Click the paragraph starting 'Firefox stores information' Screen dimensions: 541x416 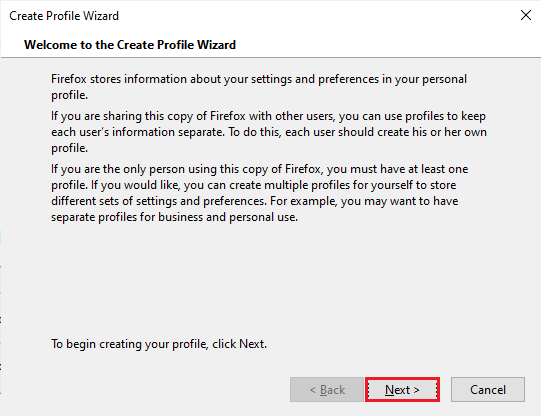point(259,87)
